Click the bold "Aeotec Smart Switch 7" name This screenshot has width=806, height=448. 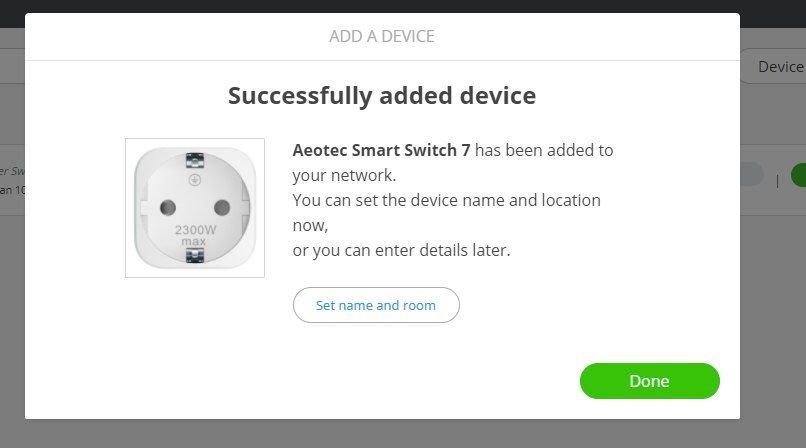point(381,151)
